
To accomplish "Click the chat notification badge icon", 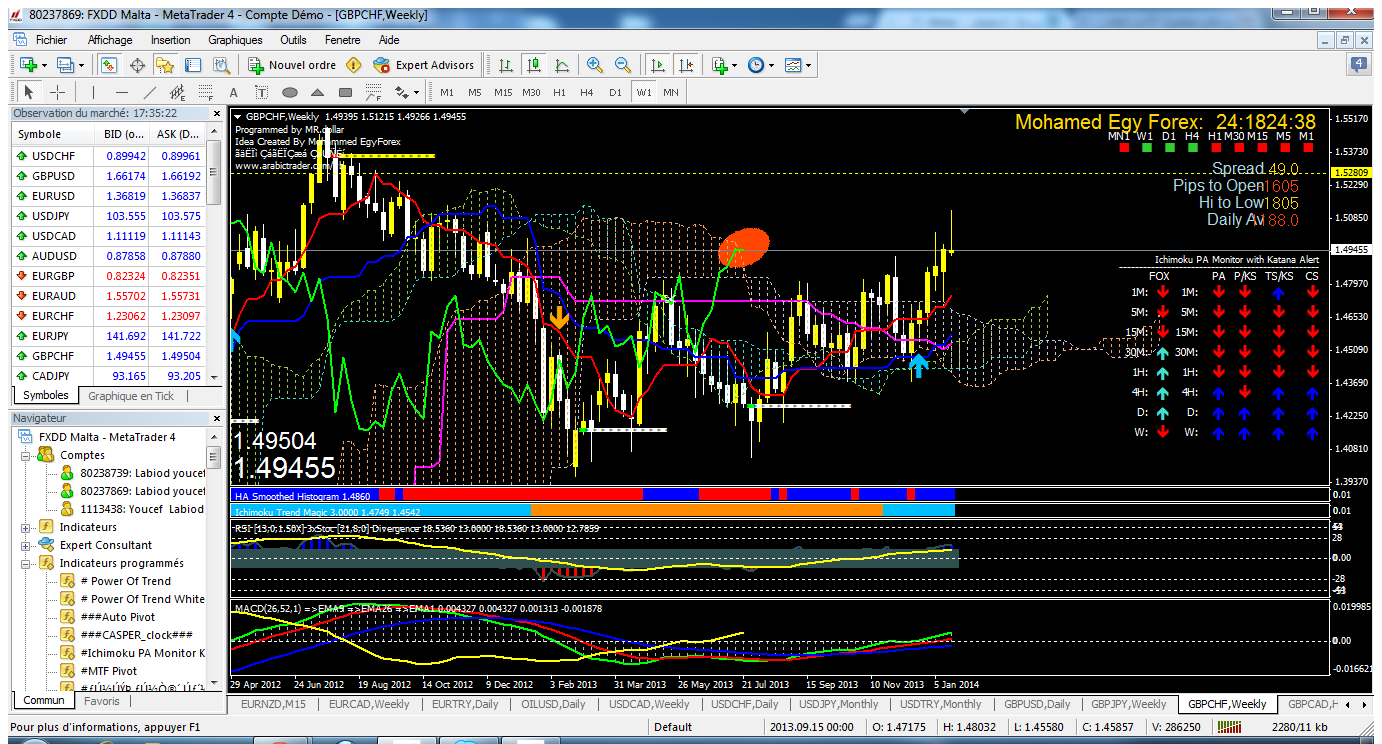I will pos(1359,65).
